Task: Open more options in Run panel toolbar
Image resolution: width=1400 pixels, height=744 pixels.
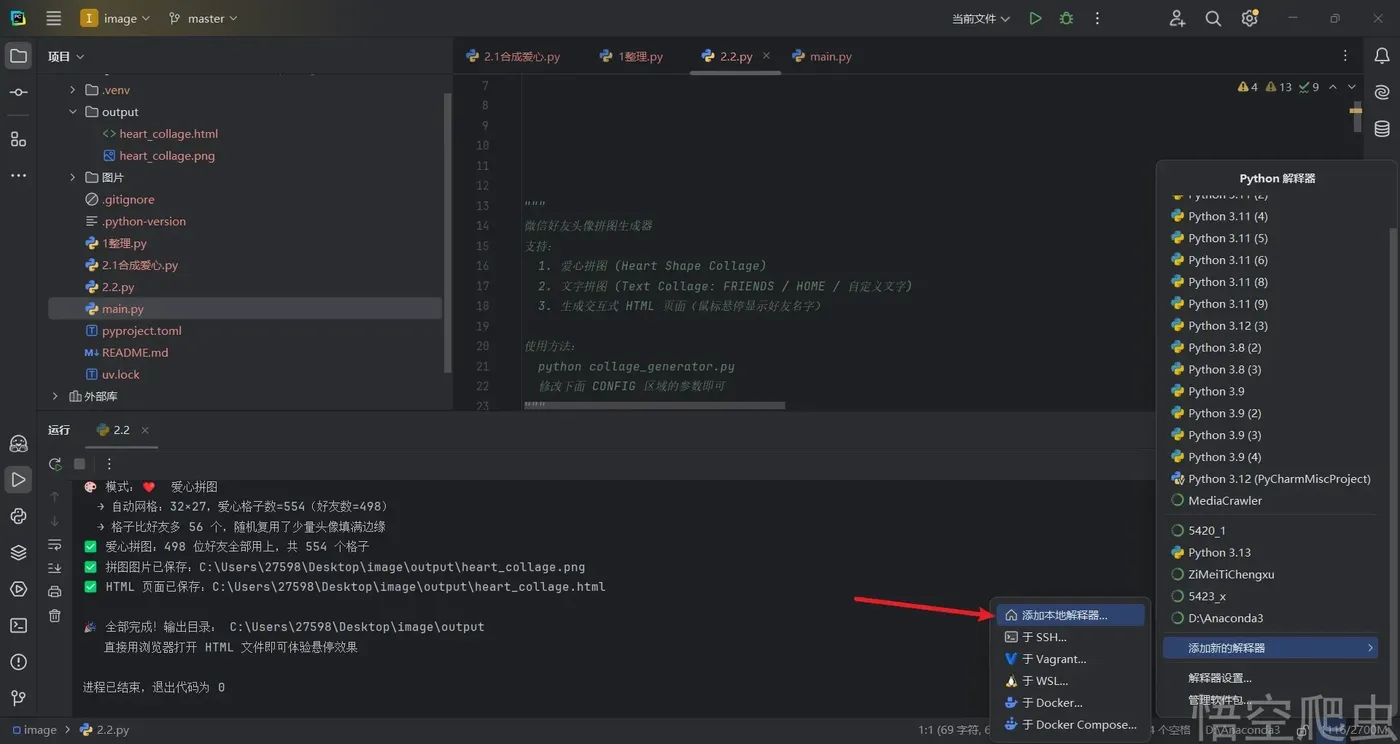Action: (x=109, y=464)
